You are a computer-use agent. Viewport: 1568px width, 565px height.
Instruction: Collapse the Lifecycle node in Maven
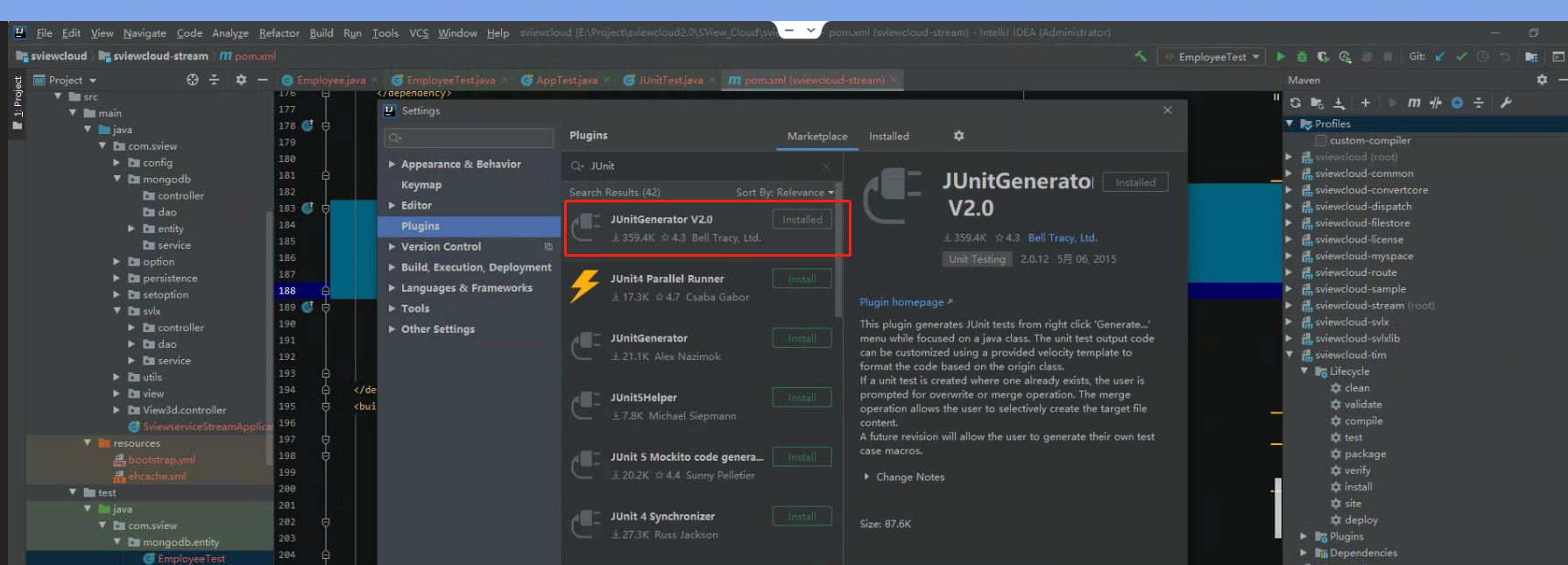click(x=1303, y=371)
